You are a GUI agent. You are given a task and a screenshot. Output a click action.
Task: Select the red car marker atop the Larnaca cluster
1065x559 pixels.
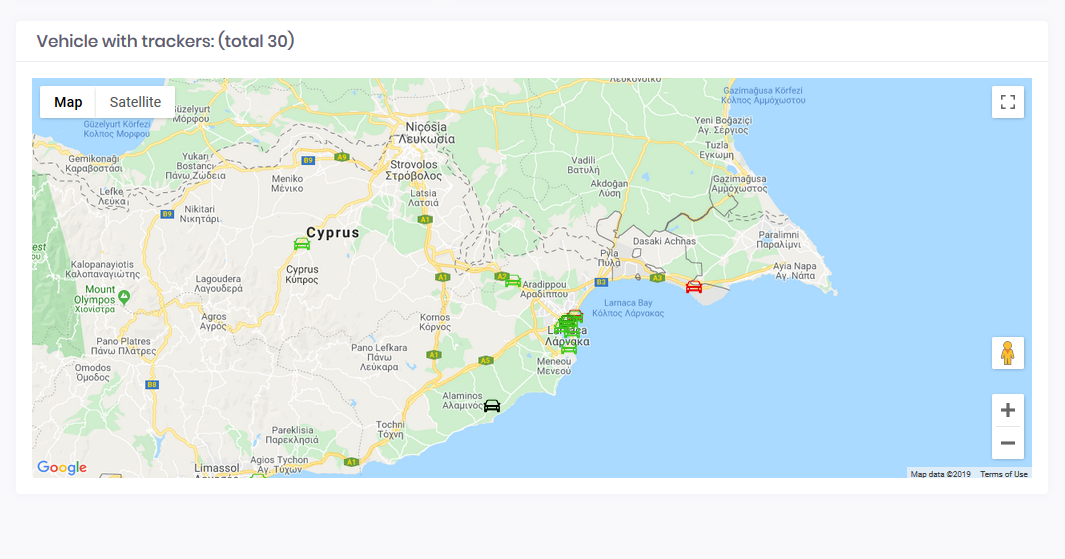pos(576,314)
